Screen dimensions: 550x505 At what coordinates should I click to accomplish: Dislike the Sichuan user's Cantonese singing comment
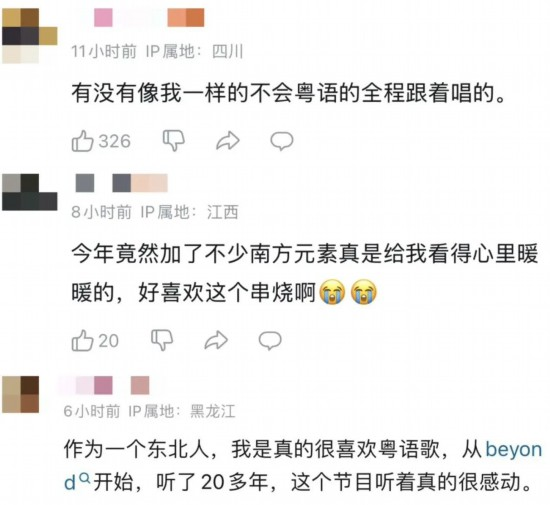pos(174,141)
